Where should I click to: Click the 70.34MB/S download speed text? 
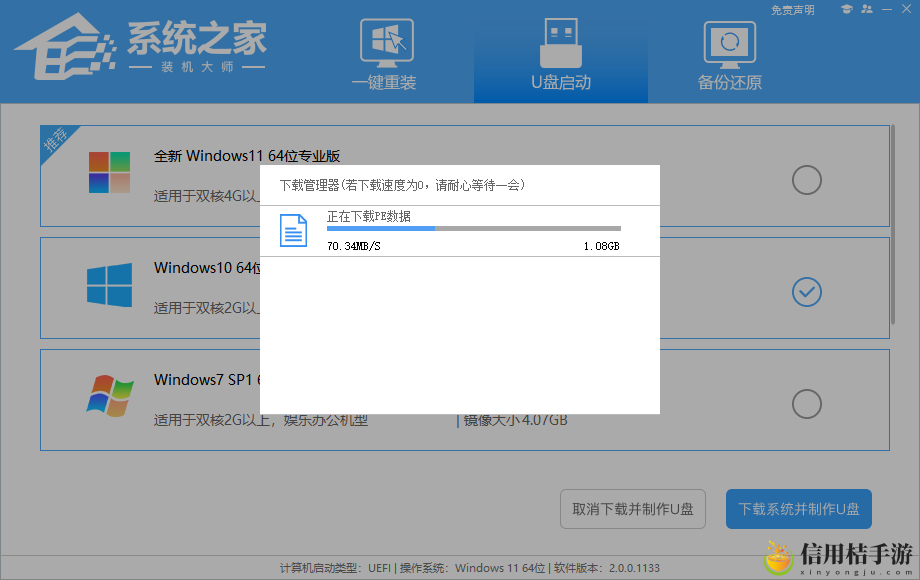click(354, 246)
